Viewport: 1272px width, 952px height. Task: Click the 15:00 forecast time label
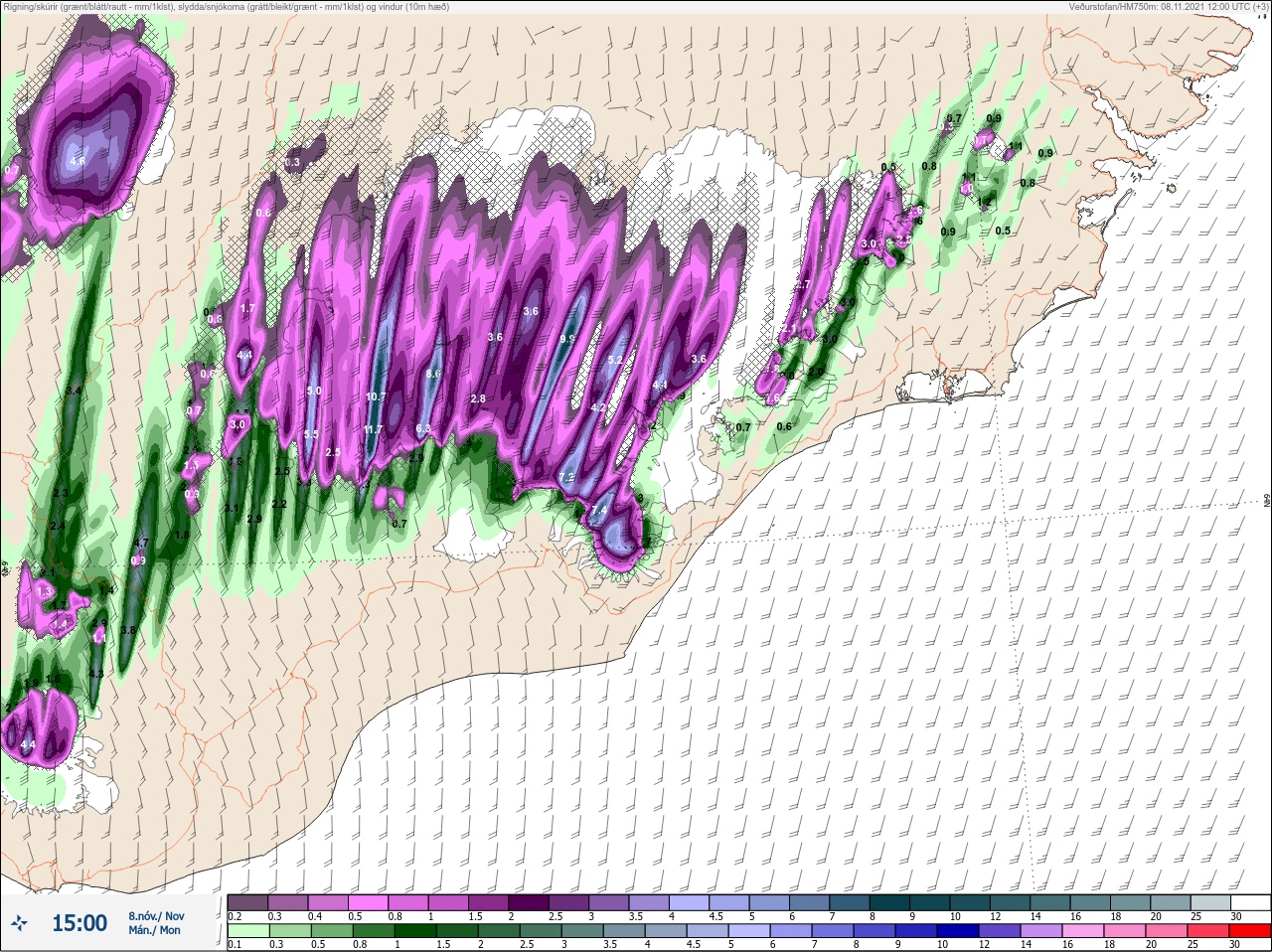pyautogui.click(x=79, y=923)
